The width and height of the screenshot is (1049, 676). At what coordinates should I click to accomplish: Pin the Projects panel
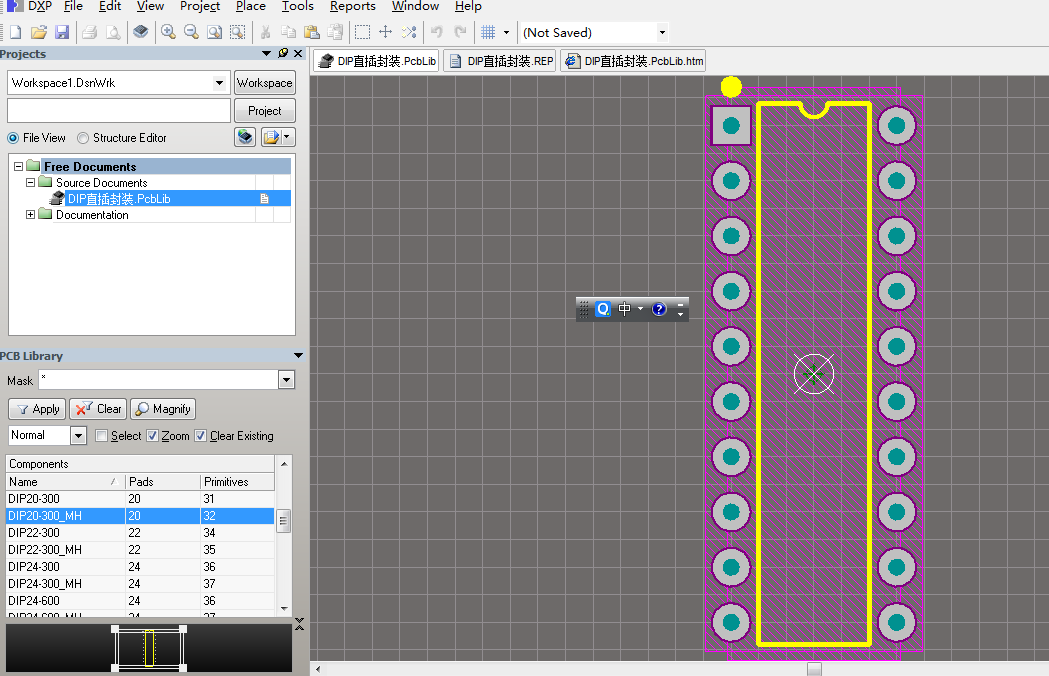(x=283, y=54)
